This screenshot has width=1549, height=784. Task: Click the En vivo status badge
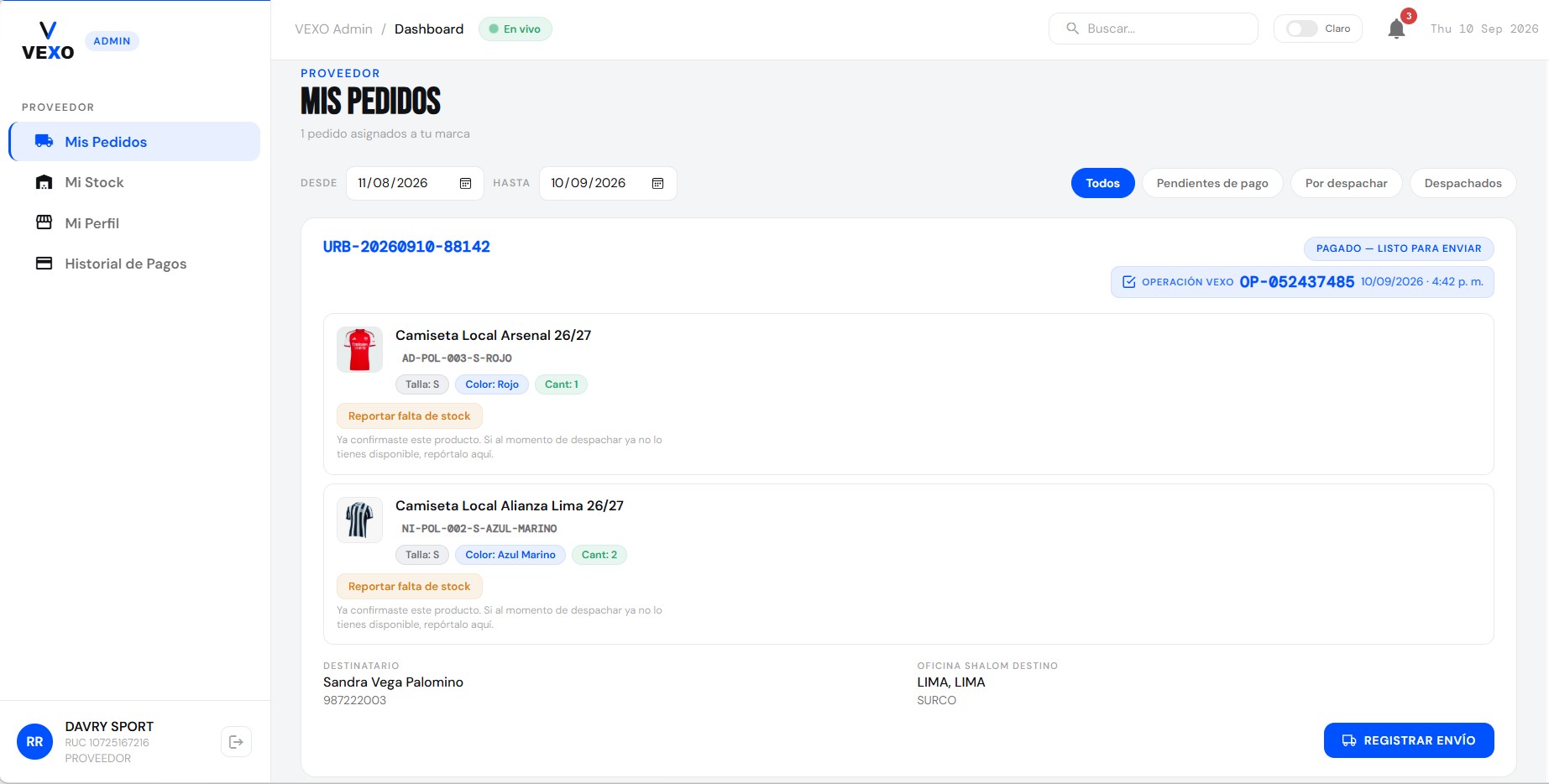point(515,29)
